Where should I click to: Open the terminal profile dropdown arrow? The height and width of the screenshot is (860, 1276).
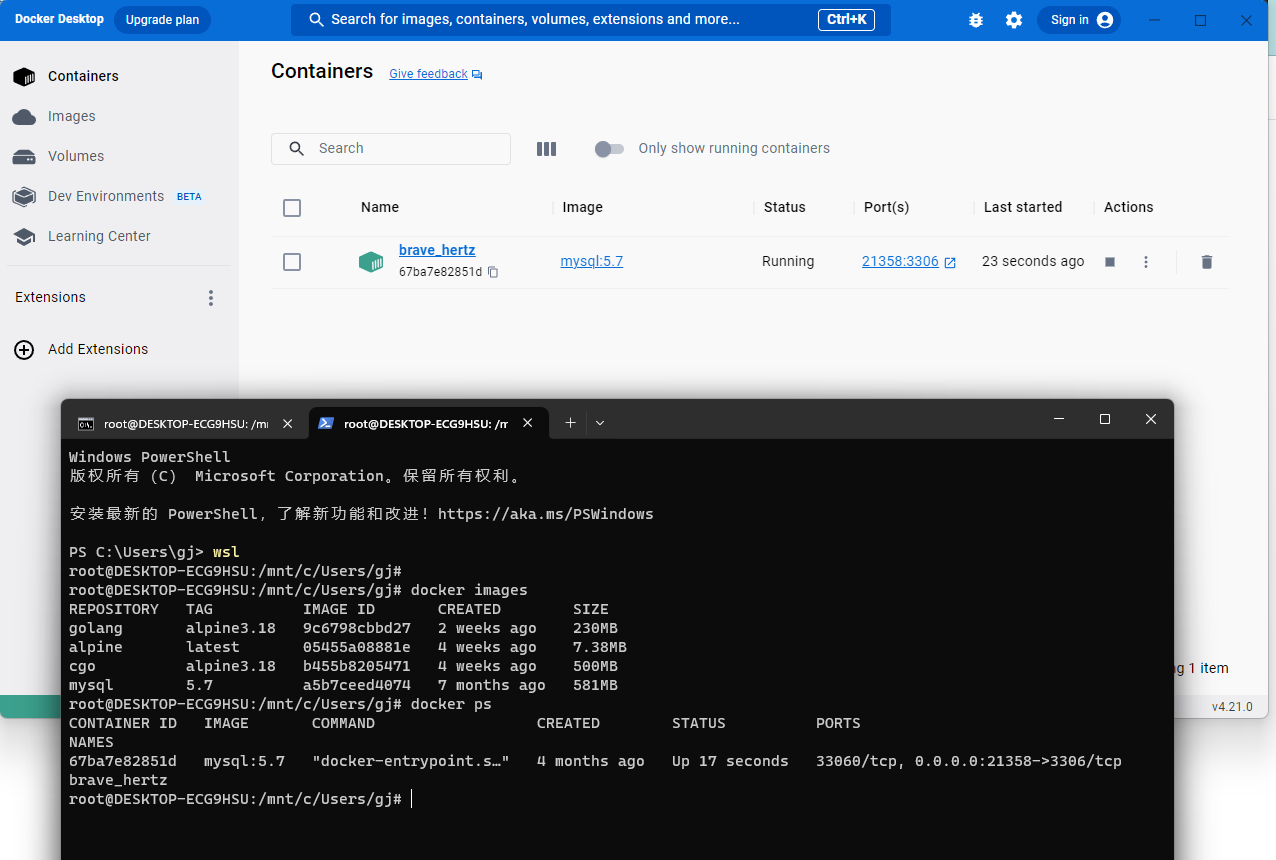click(x=600, y=422)
